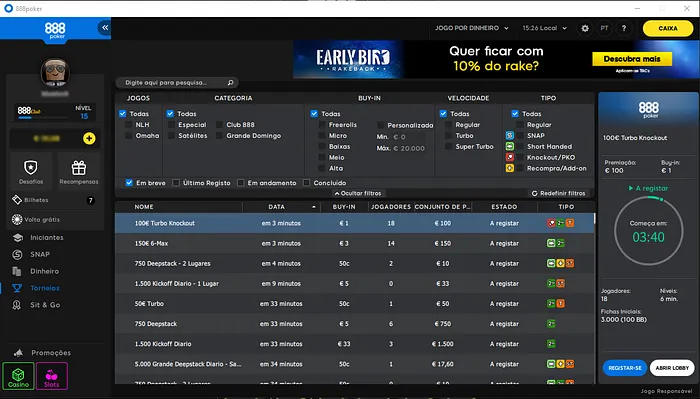This screenshot has height=399, width=700.
Task: Collapse filters with Ocultar filtros
Action: click(x=358, y=193)
